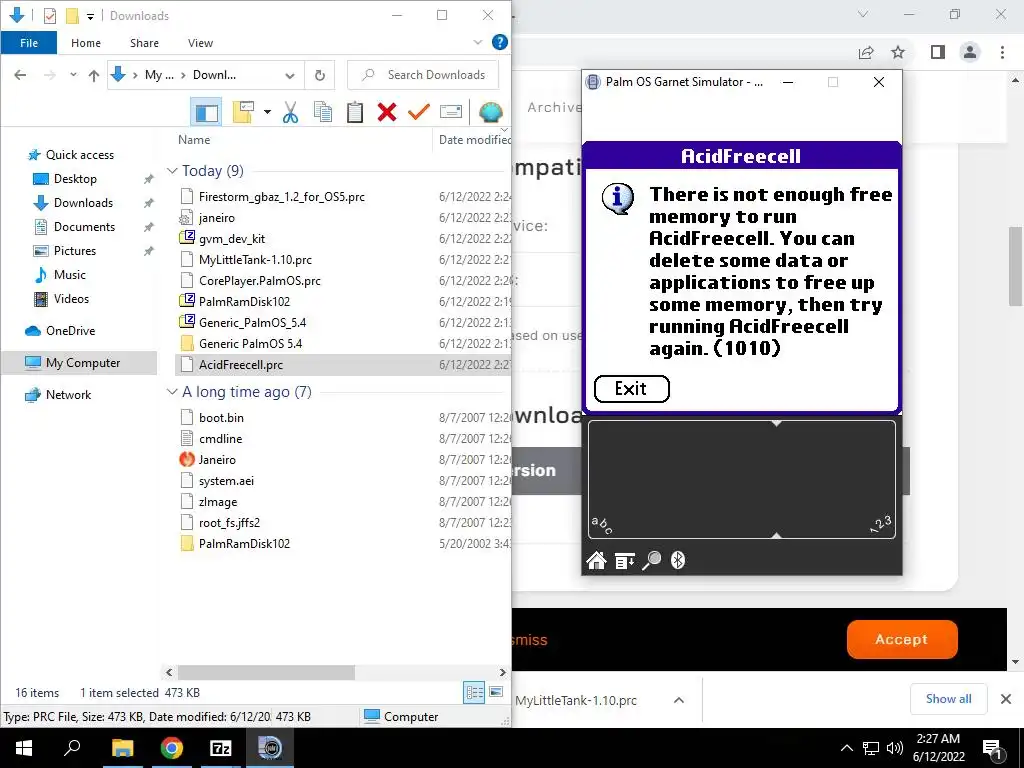Click the Copy toolbar icon
1024x768 pixels.
pyautogui.click(x=323, y=112)
